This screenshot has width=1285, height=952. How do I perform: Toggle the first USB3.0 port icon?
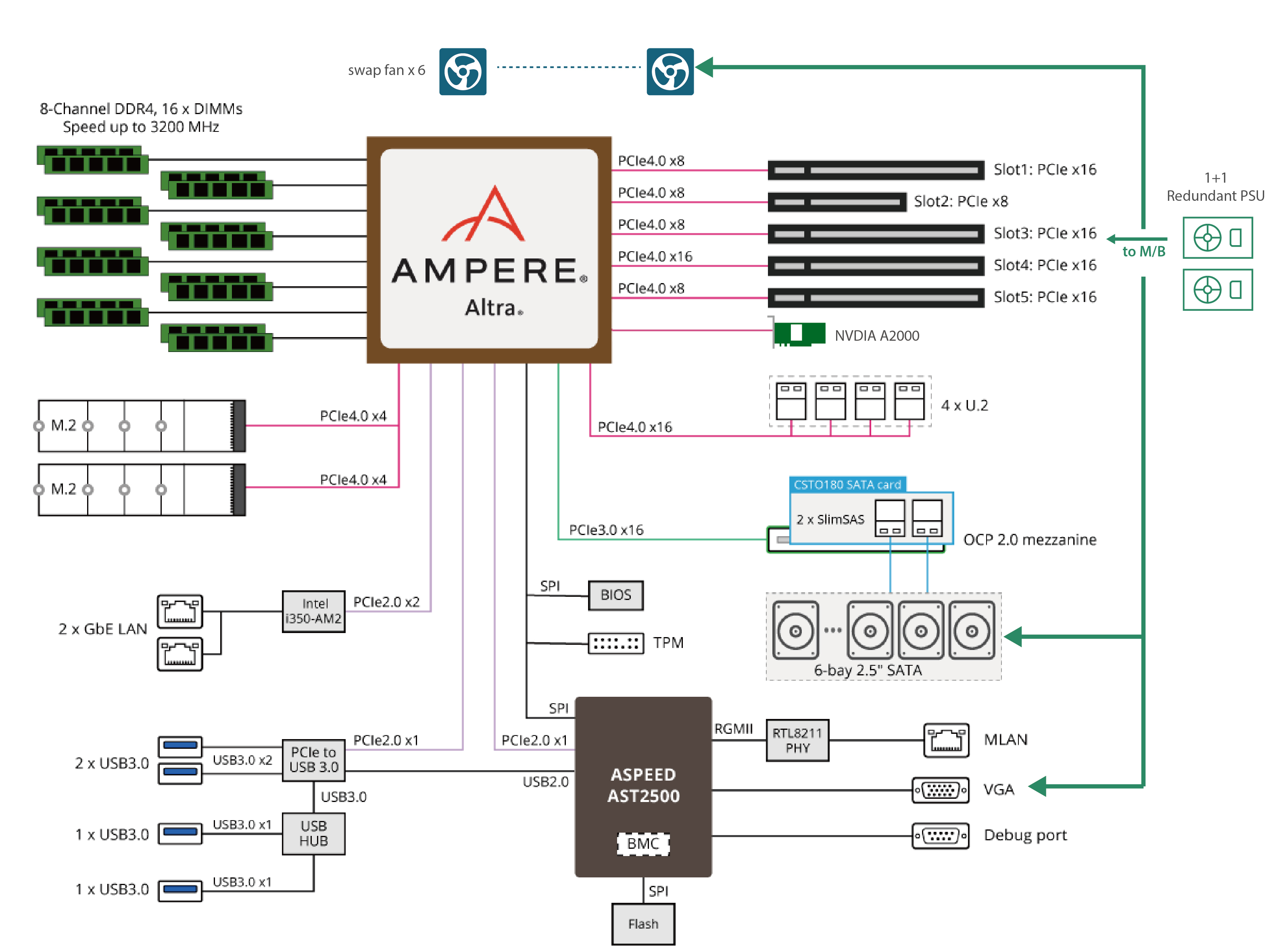click(180, 746)
